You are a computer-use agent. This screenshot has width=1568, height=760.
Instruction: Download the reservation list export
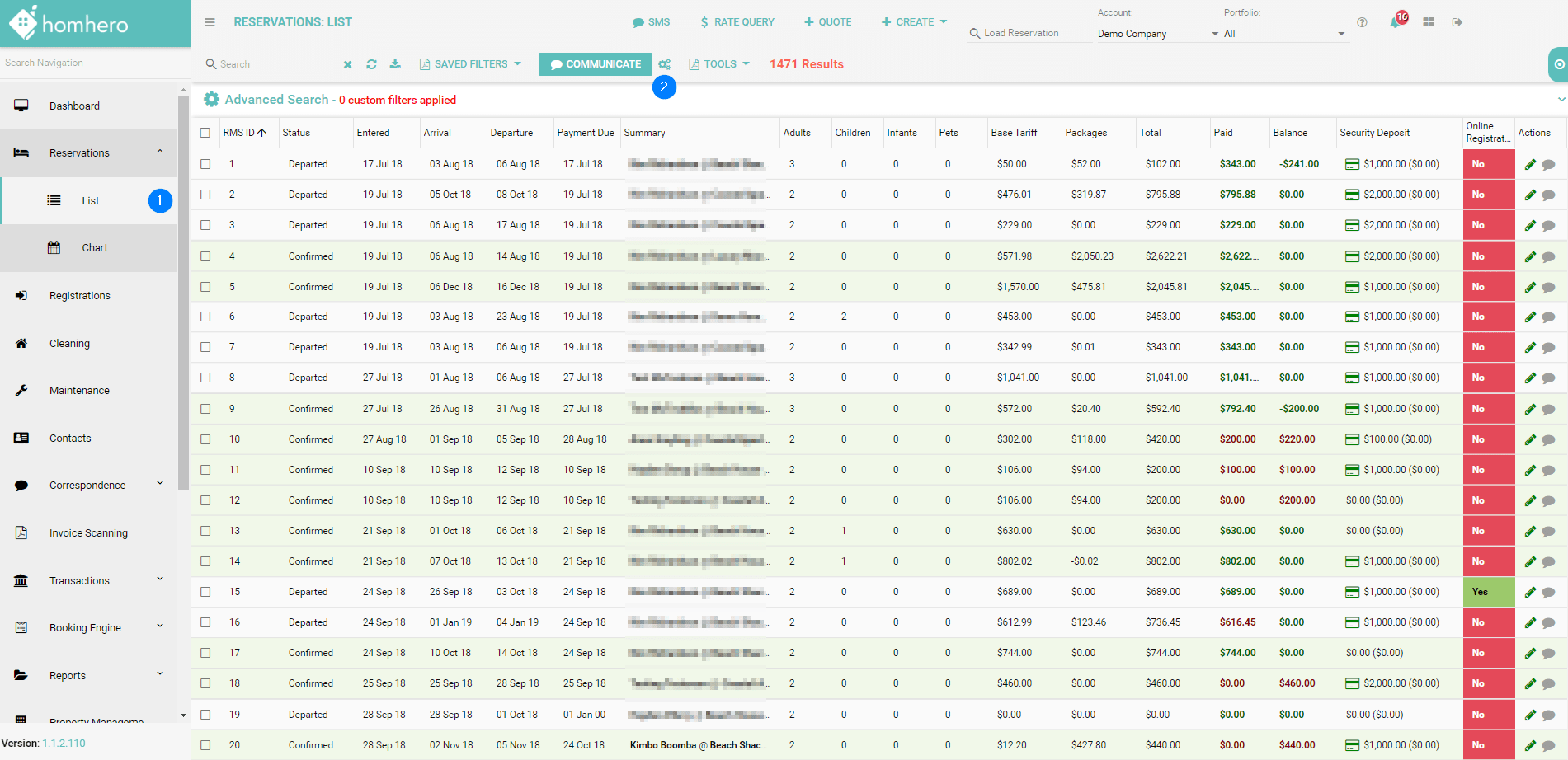tap(396, 63)
